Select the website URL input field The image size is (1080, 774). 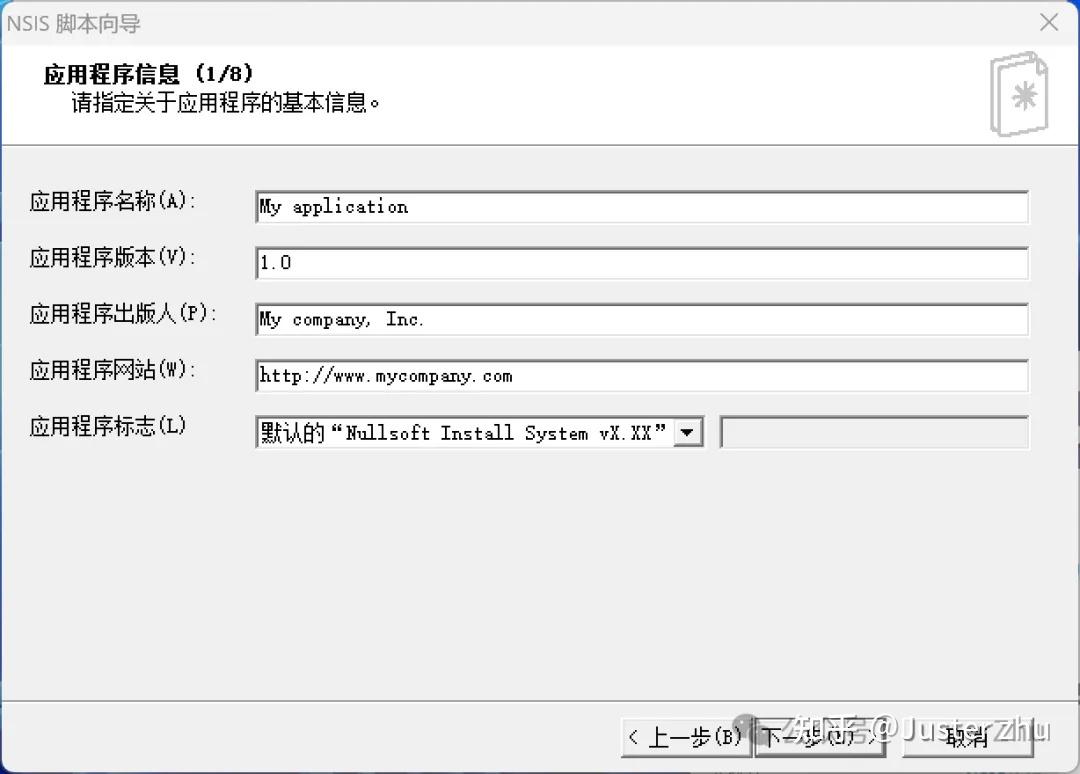point(640,376)
